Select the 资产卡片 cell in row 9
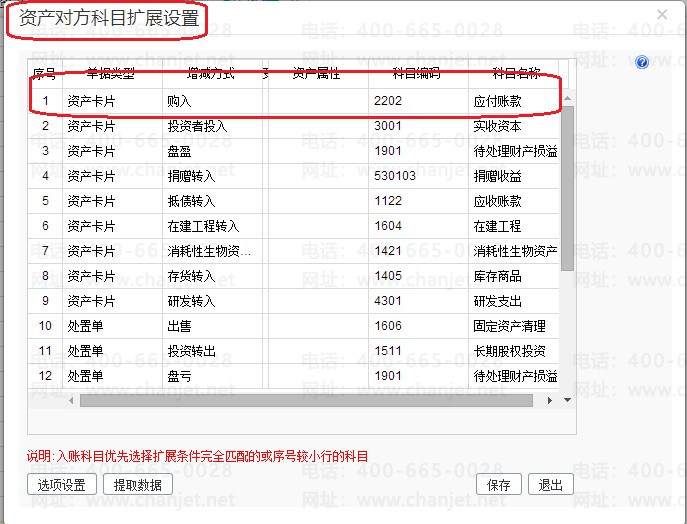 click(x=112, y=301)
